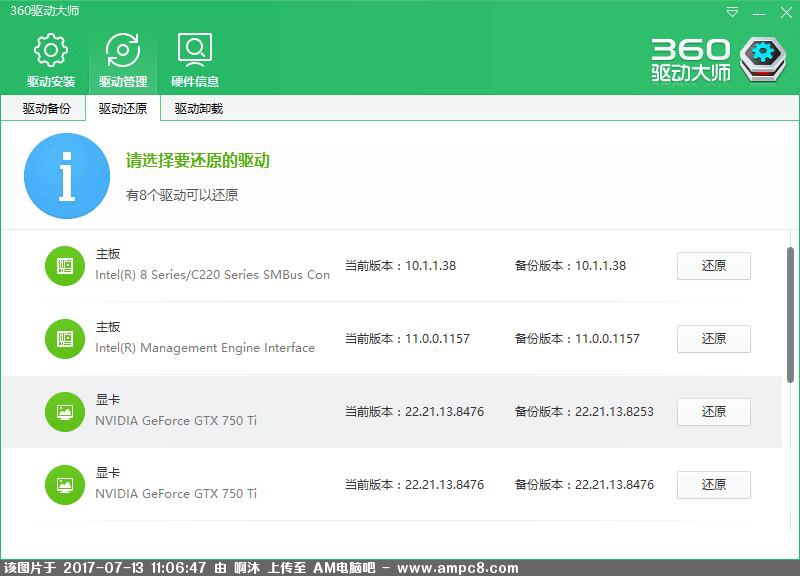Click 备份版本：10.1.1.38 text
The width and height of the screenshot is (800, 576).
[570, 266]
